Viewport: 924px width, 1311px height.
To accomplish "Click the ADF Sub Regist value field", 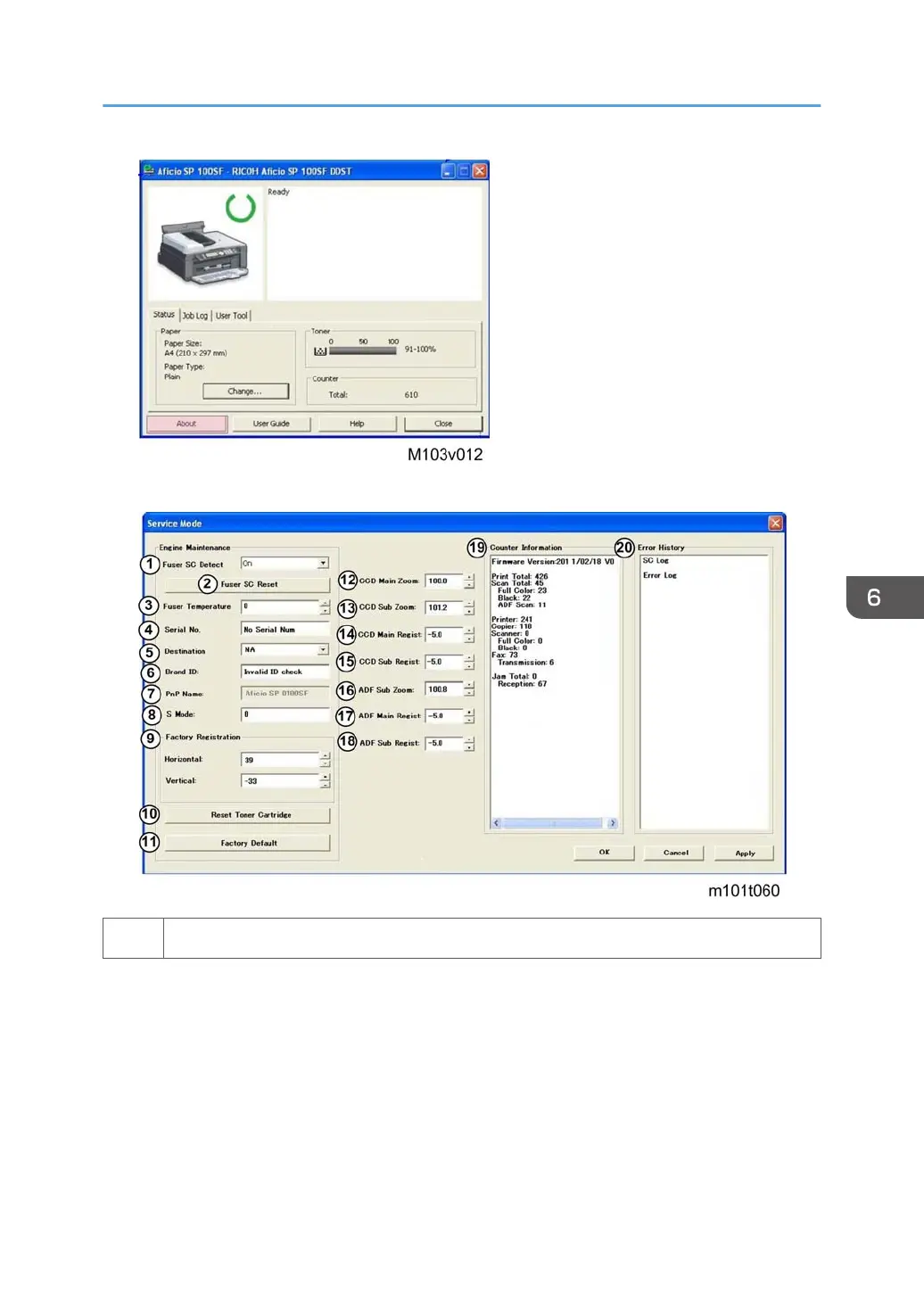I will 444,743.
